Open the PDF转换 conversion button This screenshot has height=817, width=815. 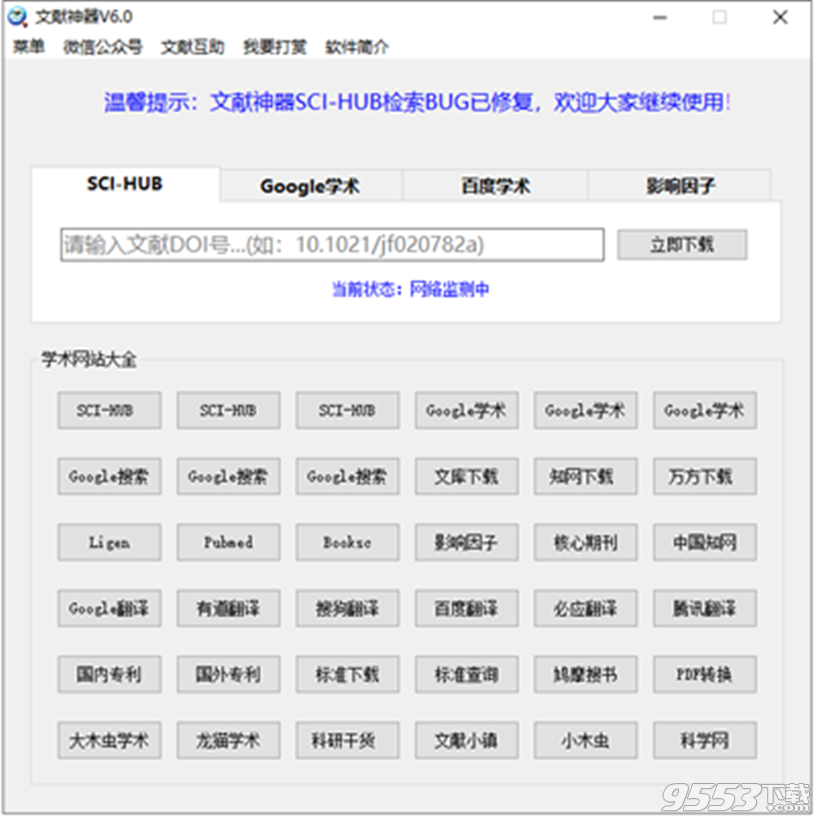(703, 674)
